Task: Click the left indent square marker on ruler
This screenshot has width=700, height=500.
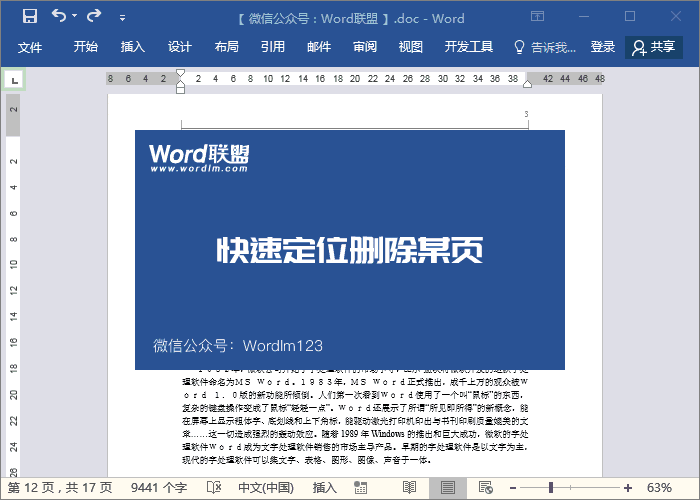Action: [180, 90]
